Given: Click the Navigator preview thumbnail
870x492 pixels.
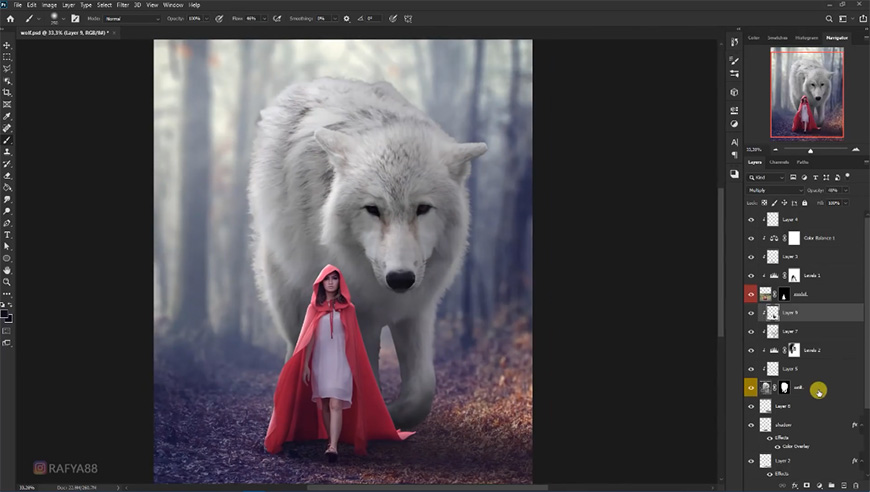Looking at the screenshot, I should [x=807, y=92].
